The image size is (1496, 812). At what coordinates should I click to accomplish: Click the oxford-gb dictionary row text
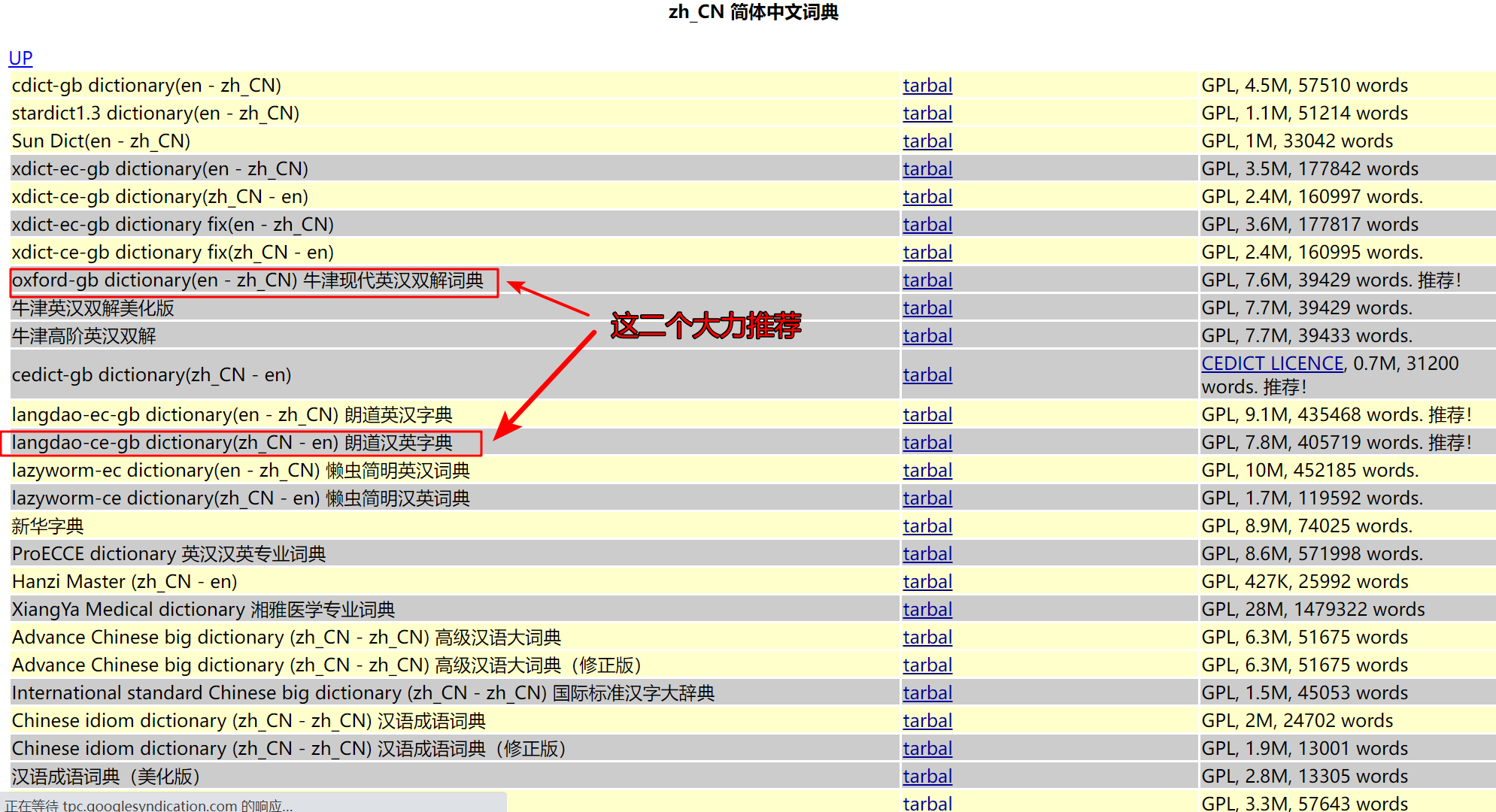[x=247, y=280]
